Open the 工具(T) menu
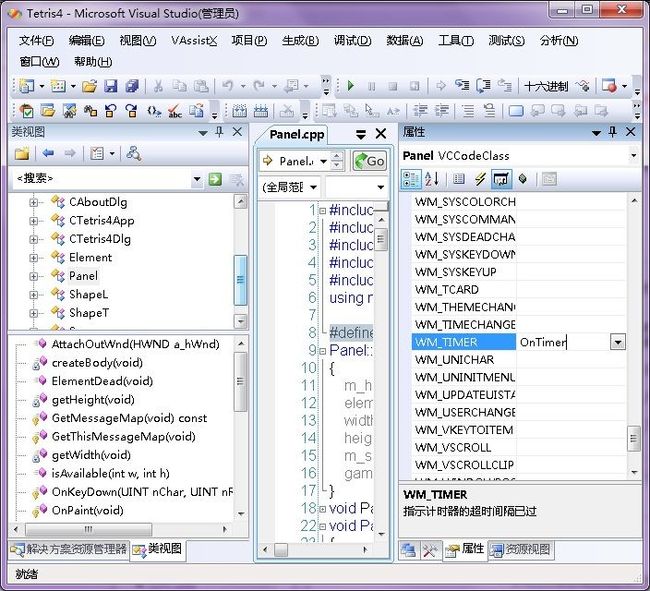The height and width of the screenshot is (591, 650). [x=456, y=41]
